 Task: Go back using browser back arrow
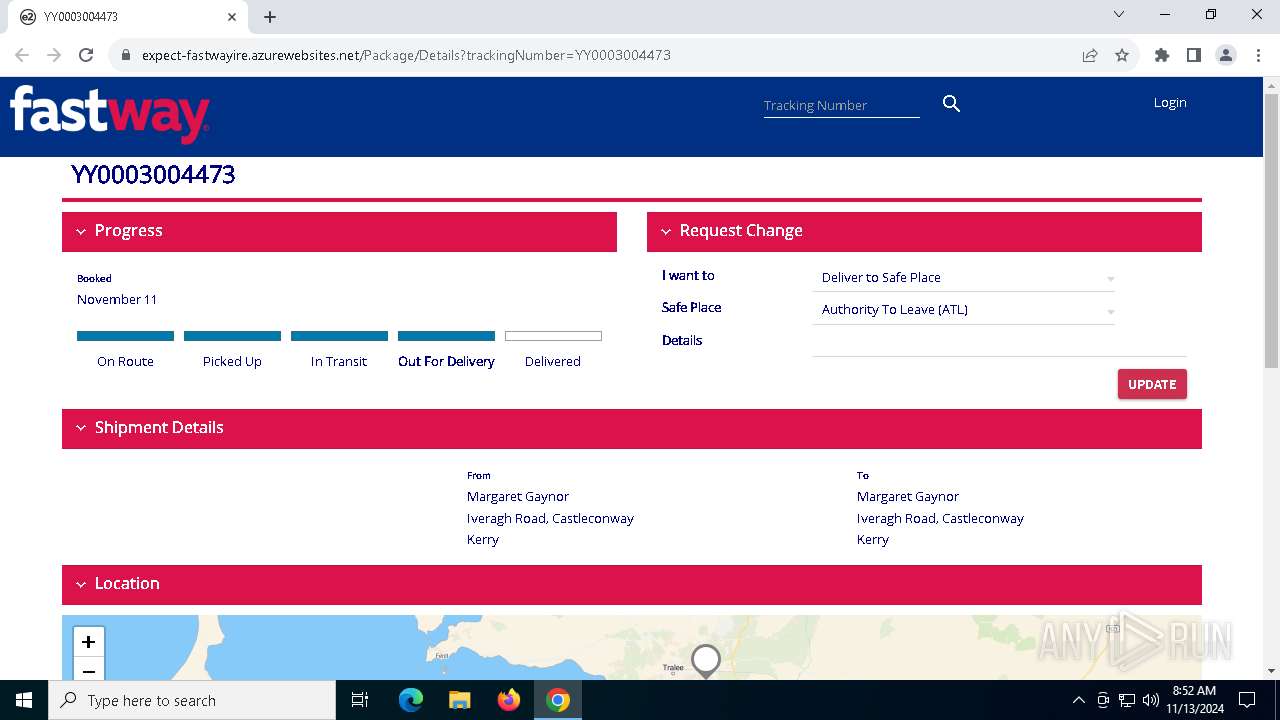click(22, 55)
